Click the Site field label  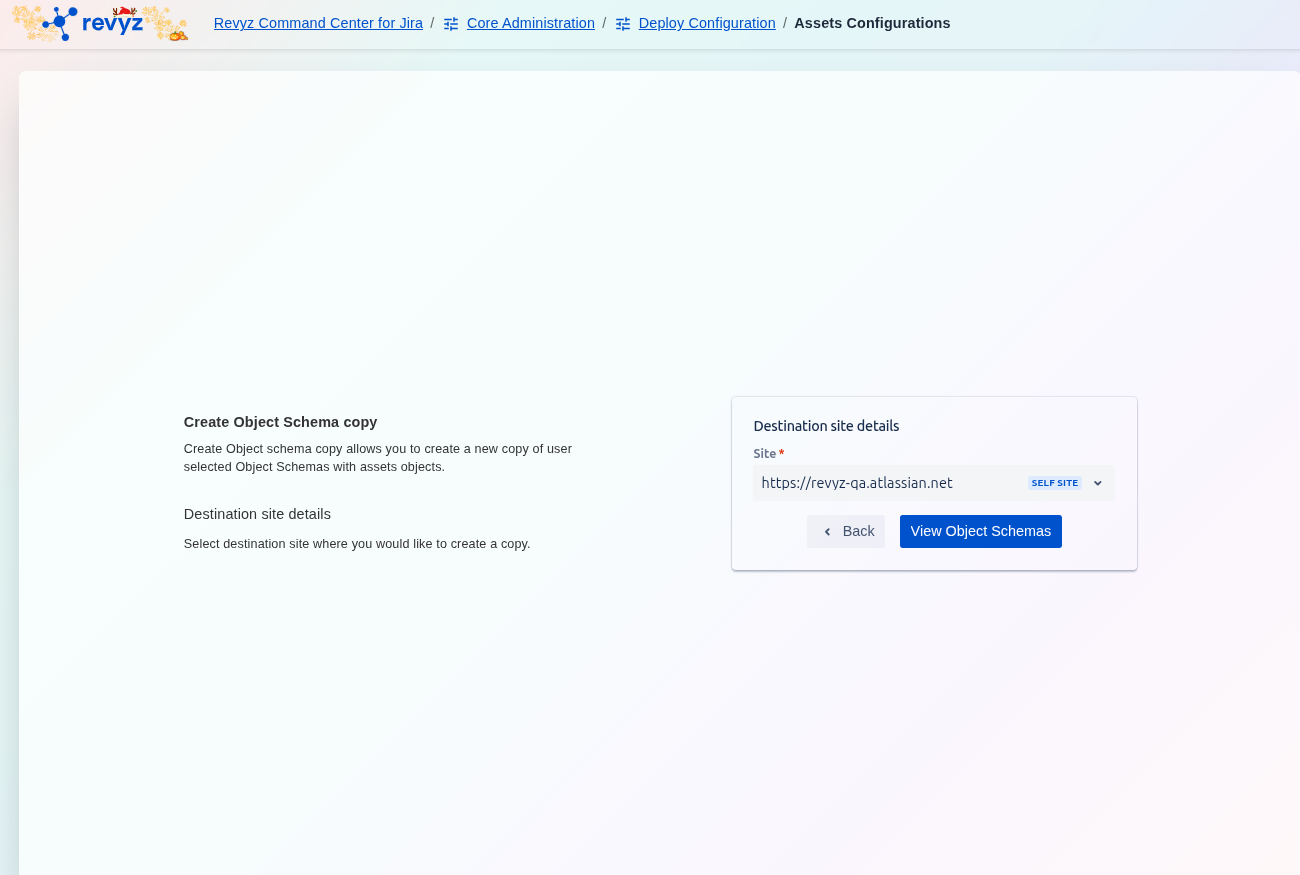coord(764,453)
